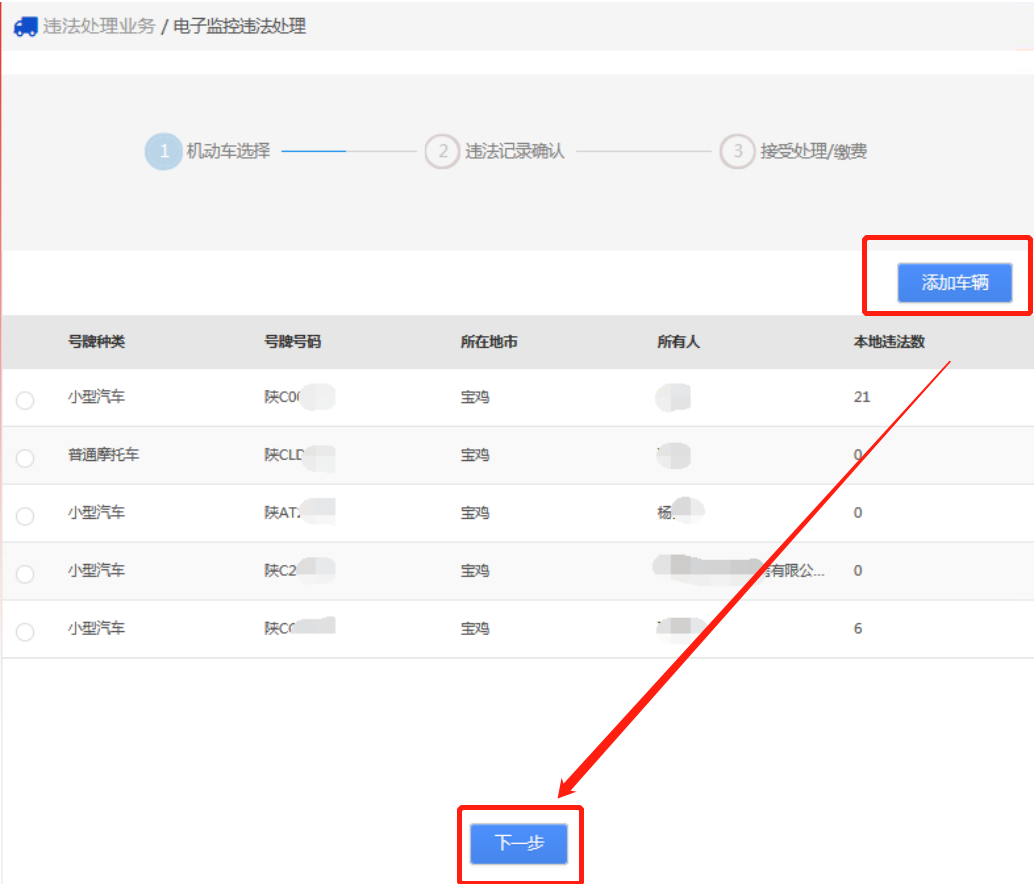Choose the radio button for plate 陕AT

click(x=25, y=516)
